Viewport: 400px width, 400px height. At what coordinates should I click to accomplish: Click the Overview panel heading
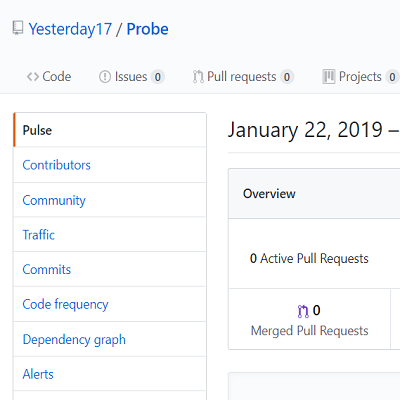[269, 194]
